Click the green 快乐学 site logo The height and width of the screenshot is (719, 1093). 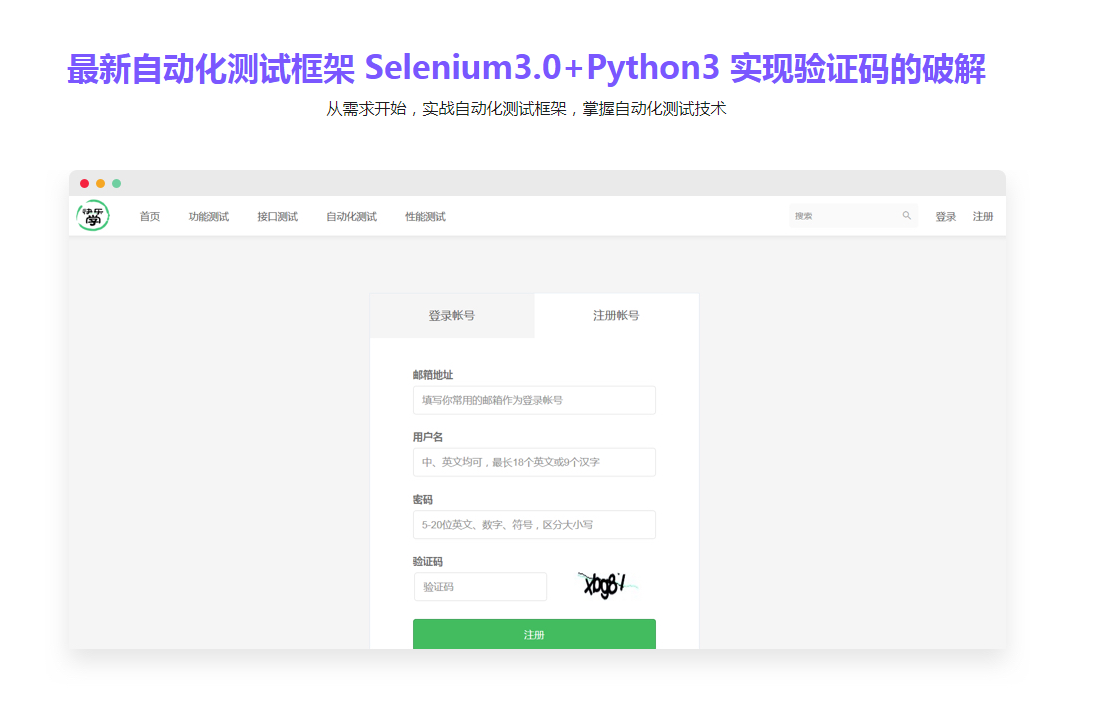click(93, 216)
